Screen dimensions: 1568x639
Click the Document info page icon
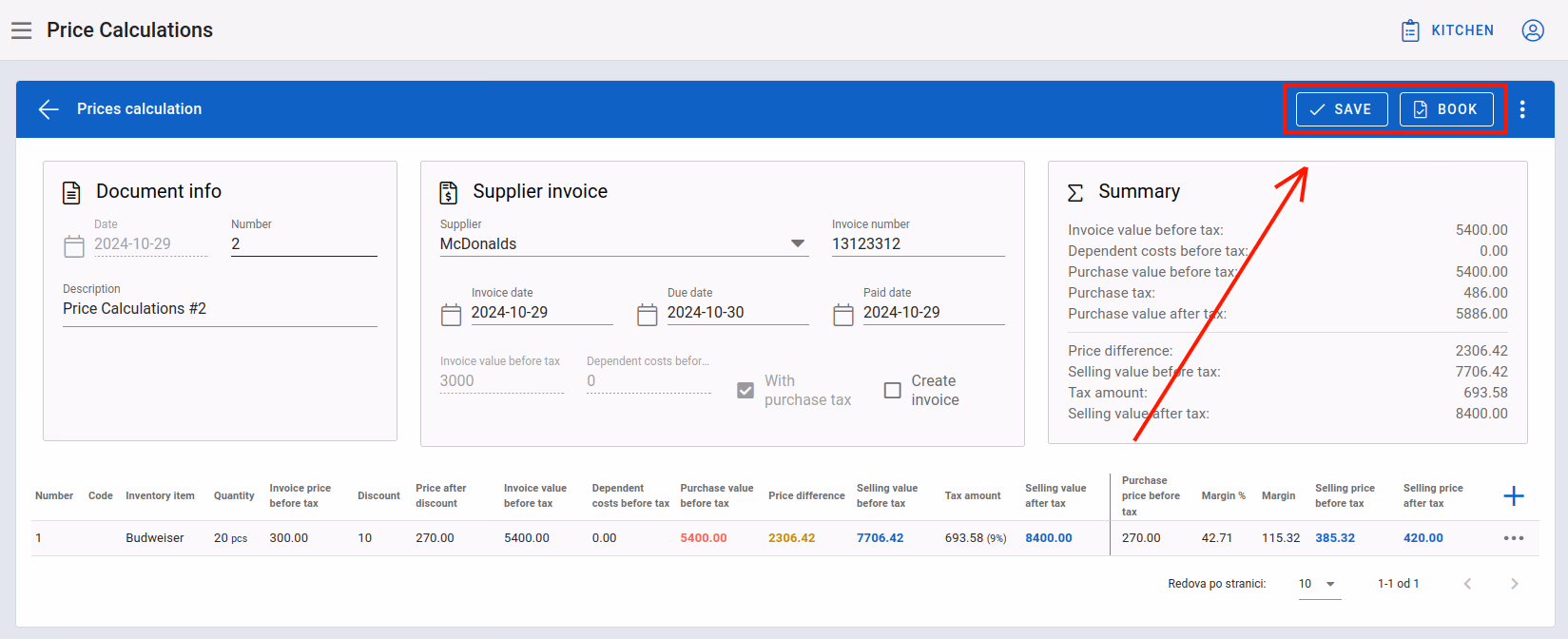(71, 192)
